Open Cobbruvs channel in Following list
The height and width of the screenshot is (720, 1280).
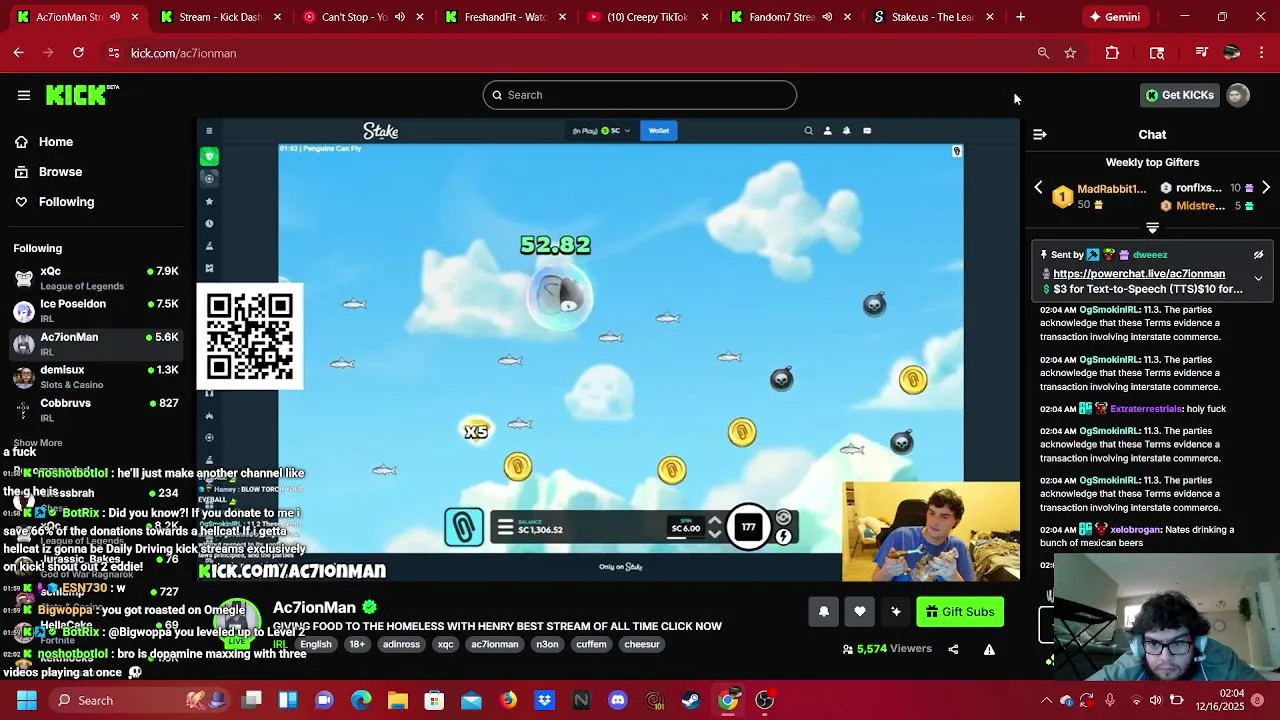[96, 410]
